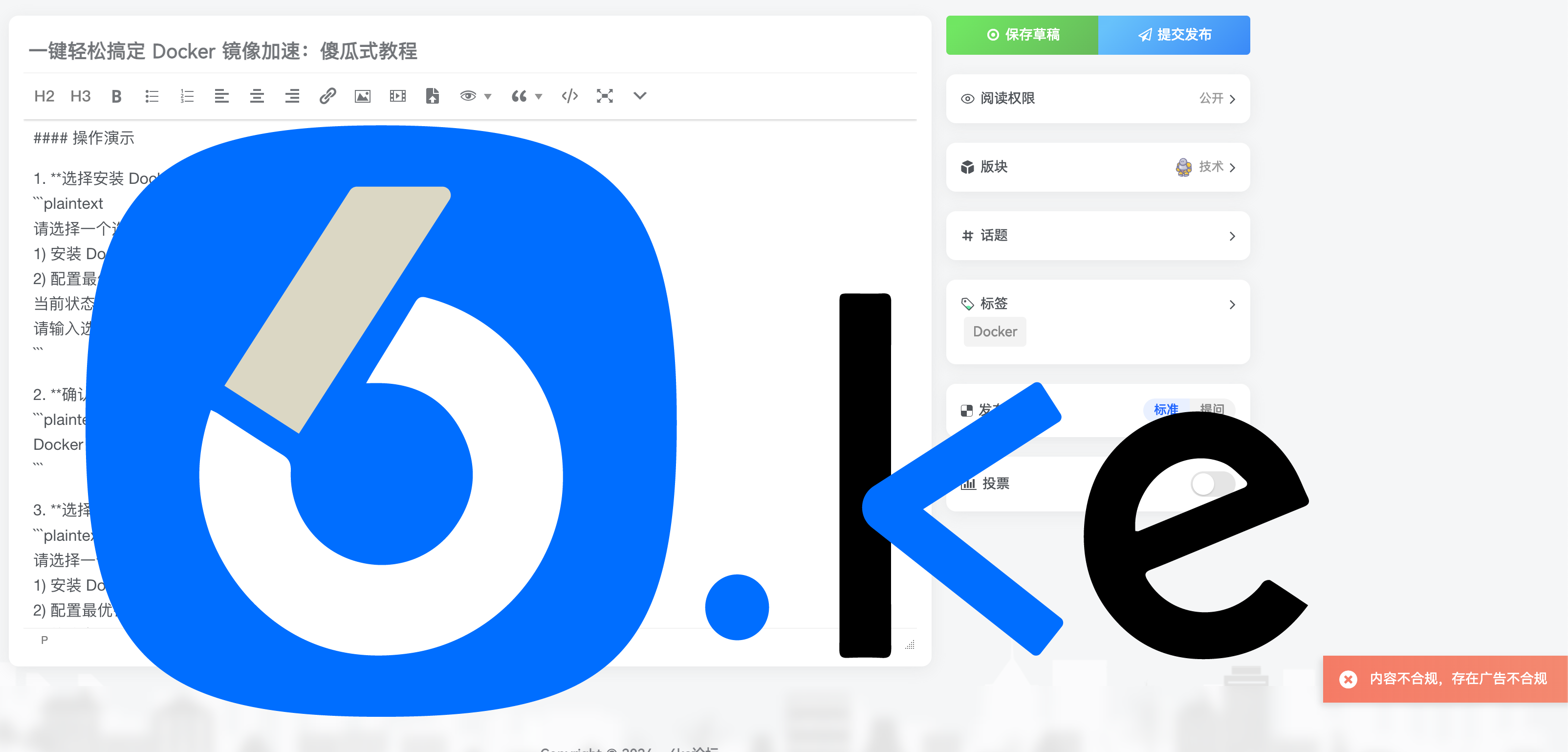Viewport: 1568px width, 752px height.
Task: Expand the overflow toolbar chevron
Action: pos(639,96)
